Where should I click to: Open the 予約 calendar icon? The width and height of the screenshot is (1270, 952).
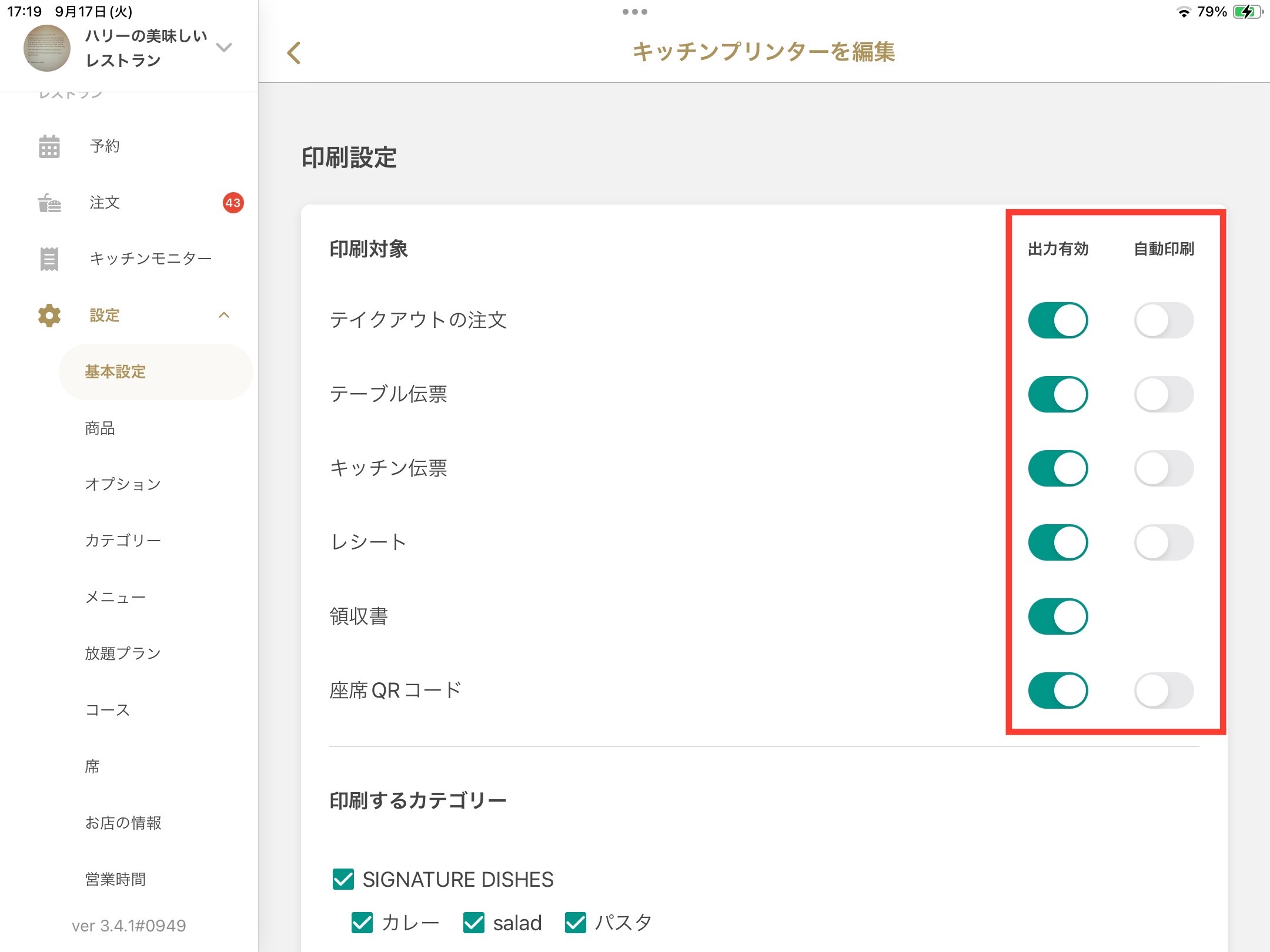(x=49, y=146)
